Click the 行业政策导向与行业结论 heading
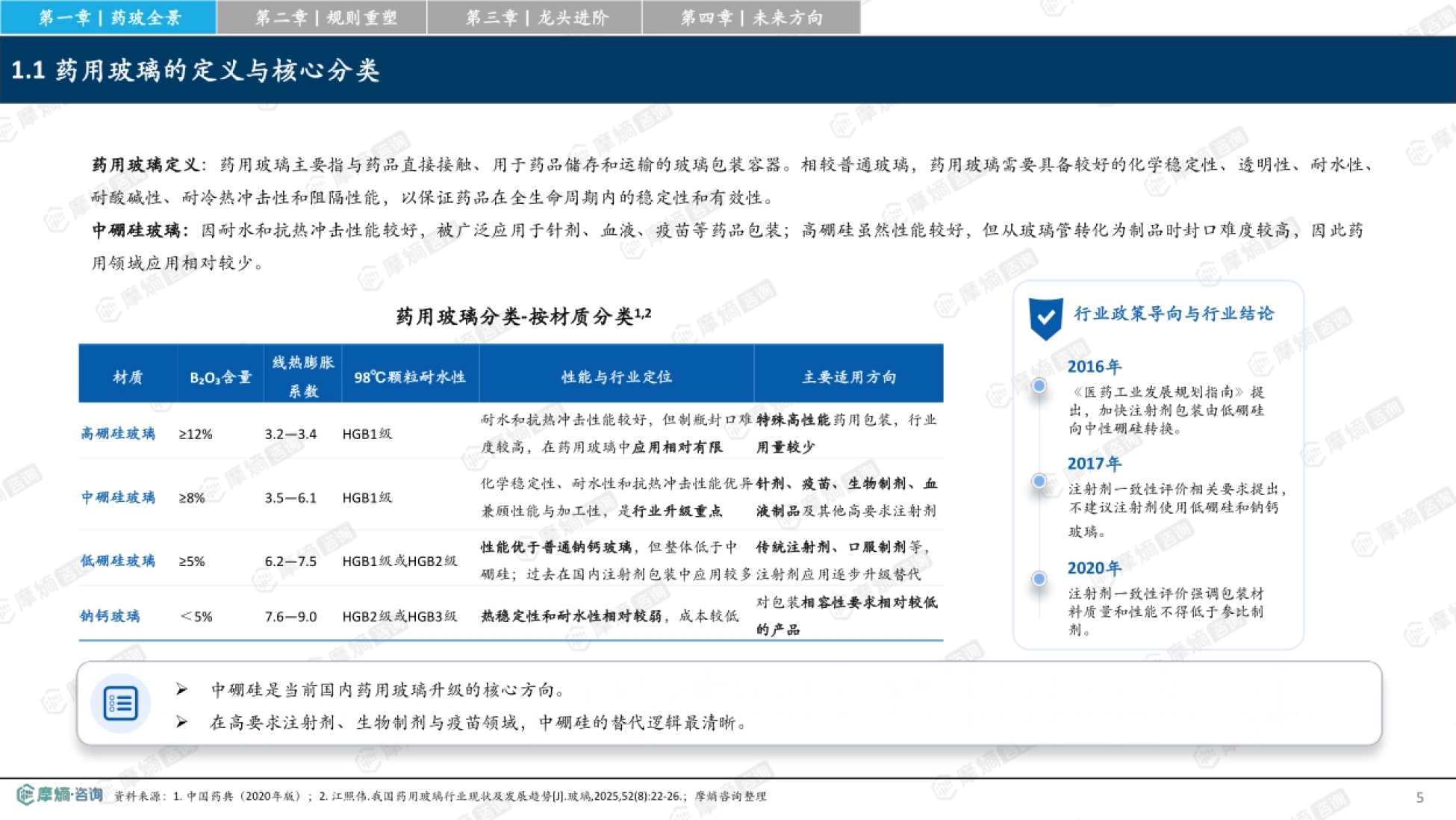The width and height of the screenshot is (1456, 820). 1174,314
